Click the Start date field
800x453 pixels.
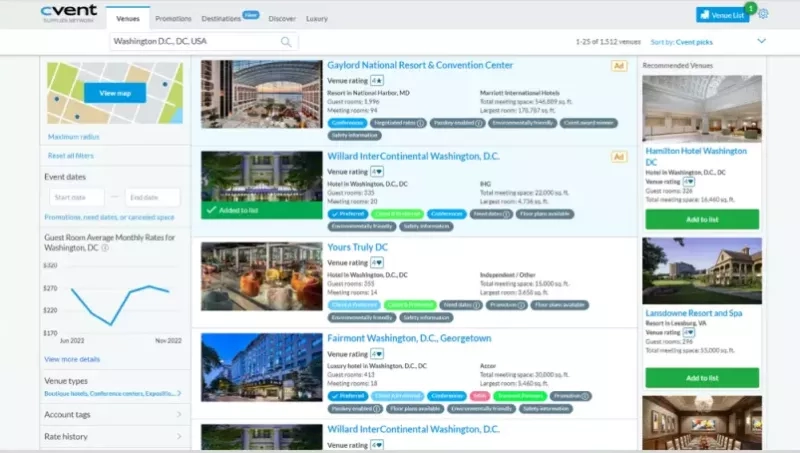(77, 197)
